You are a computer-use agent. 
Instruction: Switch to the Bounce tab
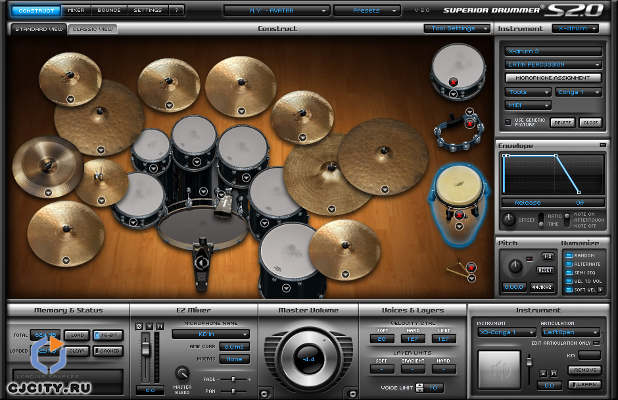point(109,11)
